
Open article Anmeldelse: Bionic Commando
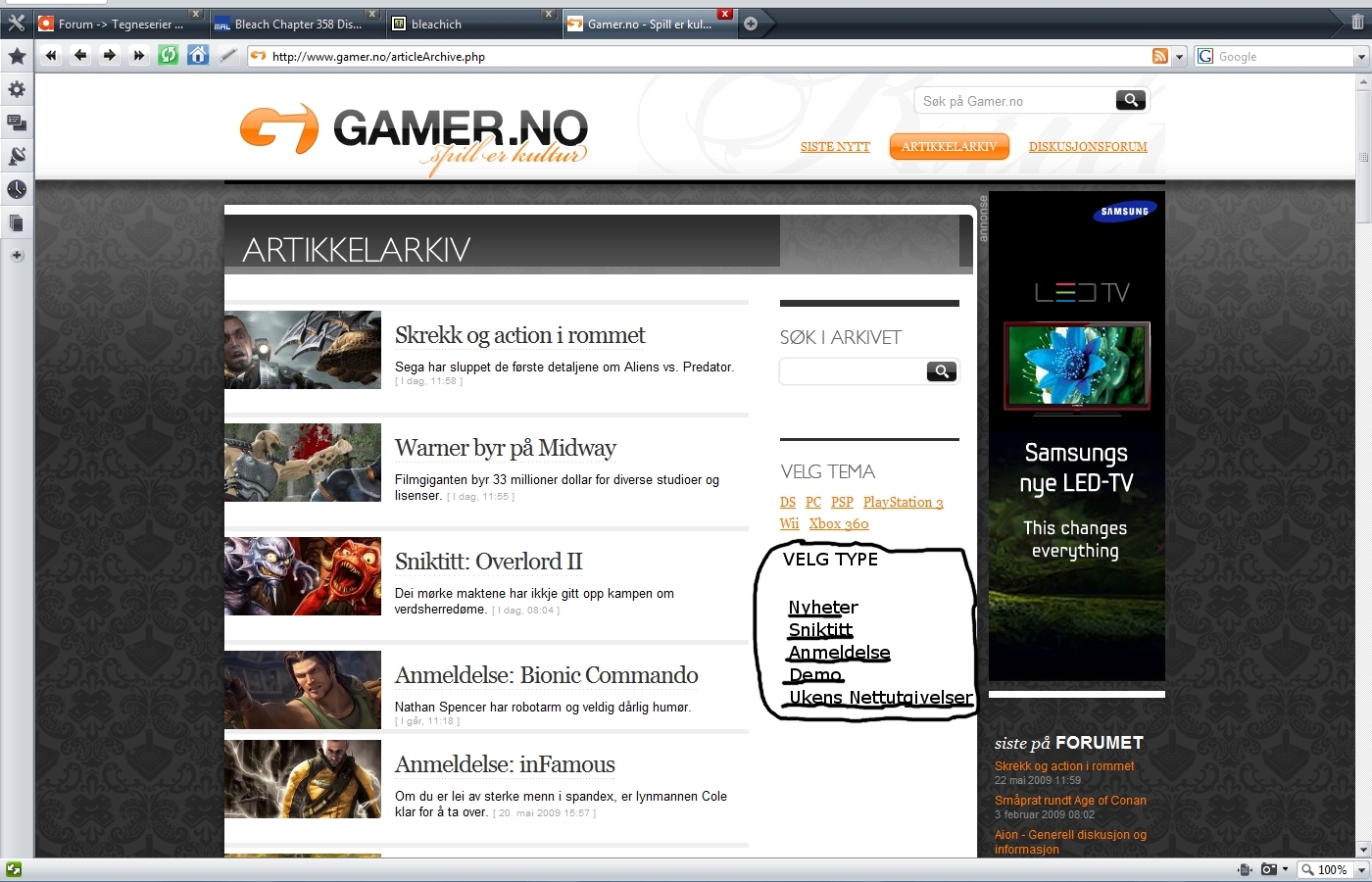[x=546, y=675]
